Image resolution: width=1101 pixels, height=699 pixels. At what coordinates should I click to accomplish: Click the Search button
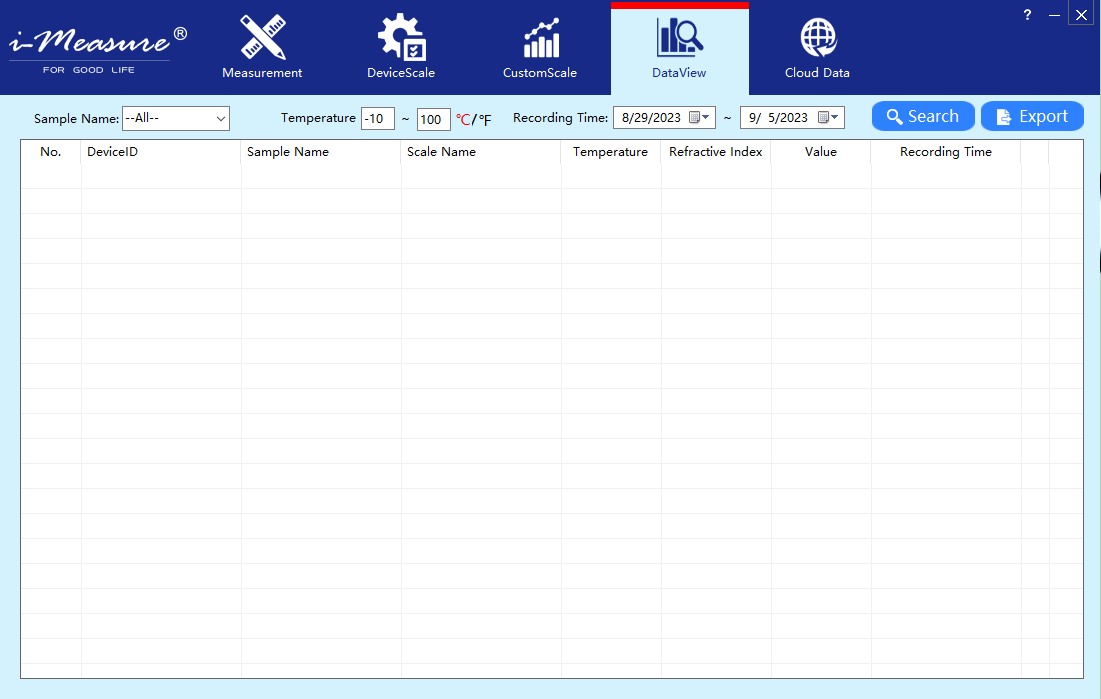(922, 117)
